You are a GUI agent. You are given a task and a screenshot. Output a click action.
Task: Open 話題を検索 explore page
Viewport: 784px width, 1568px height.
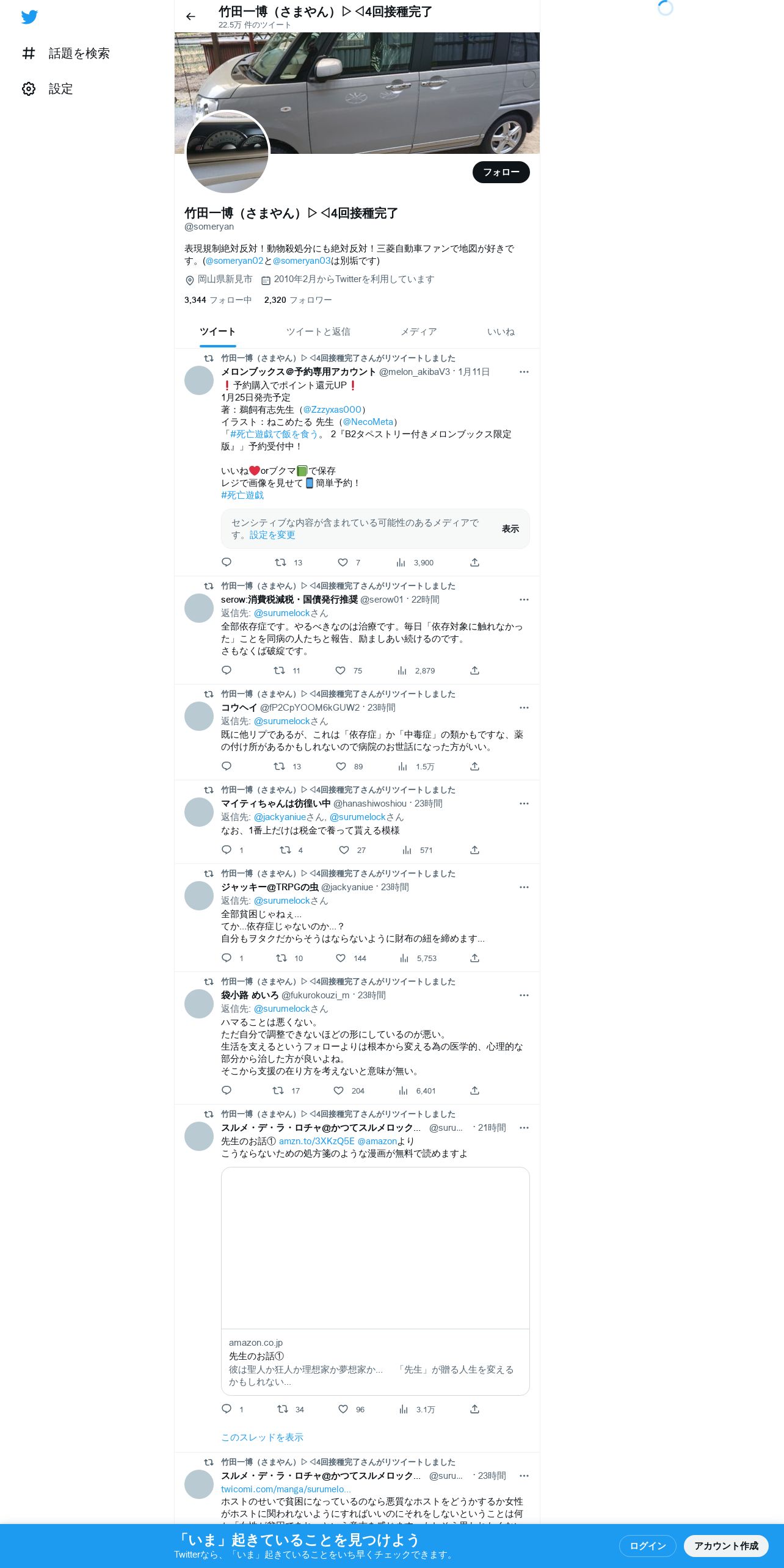pyautogui.click(x=66, y=54)
